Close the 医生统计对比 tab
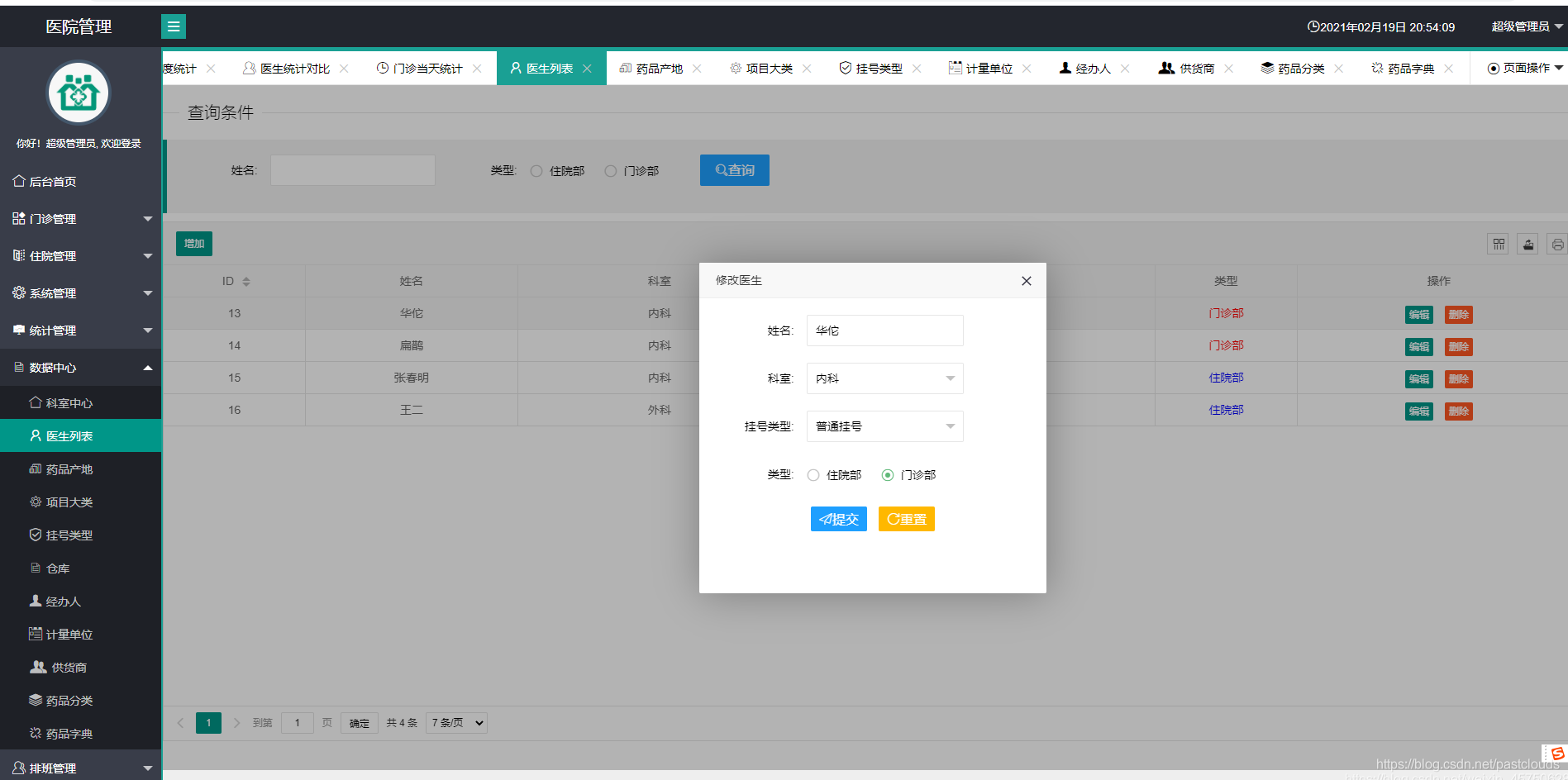Image resolution: width=1568 pixels, height=780 pixels. (x=344, y=69)
